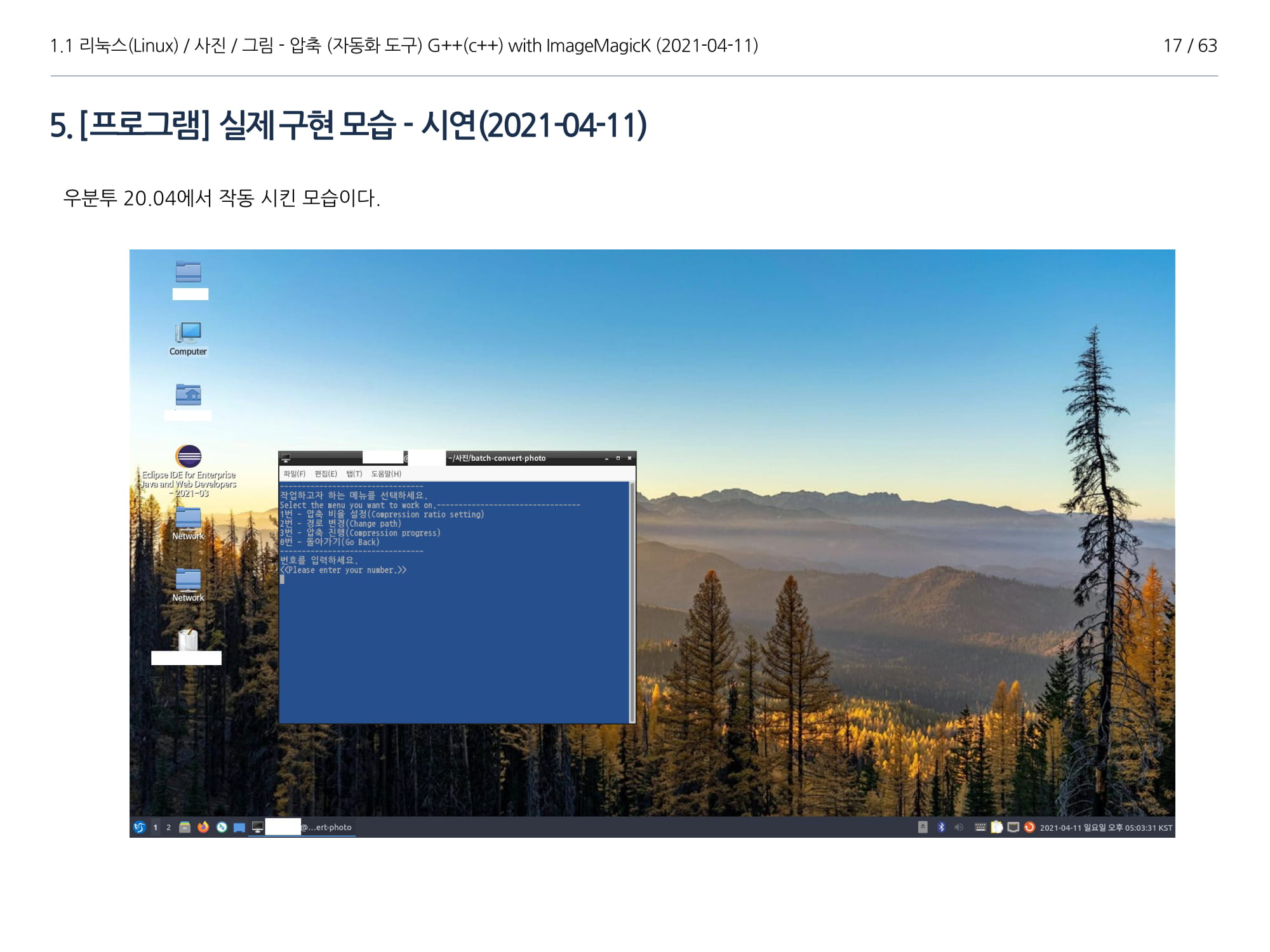Open the wired network tray icon
Image resolution: width=1270 pixels, height=952 pixels.
click(x=1013, y=827)
